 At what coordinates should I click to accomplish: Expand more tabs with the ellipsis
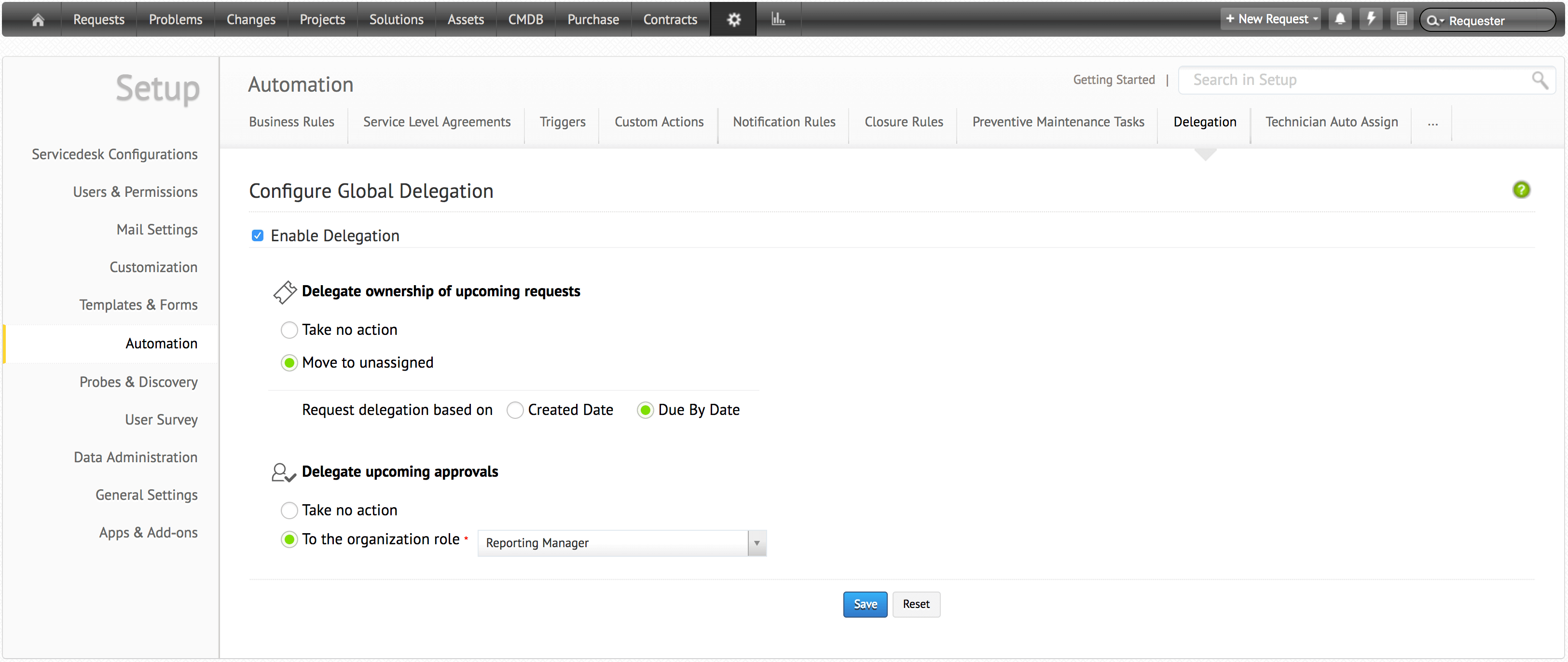[1432, 123]
